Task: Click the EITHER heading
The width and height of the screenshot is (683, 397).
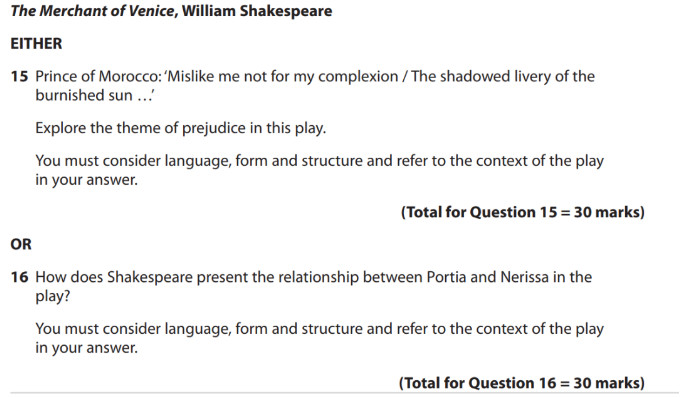Action: pos(36,44)
